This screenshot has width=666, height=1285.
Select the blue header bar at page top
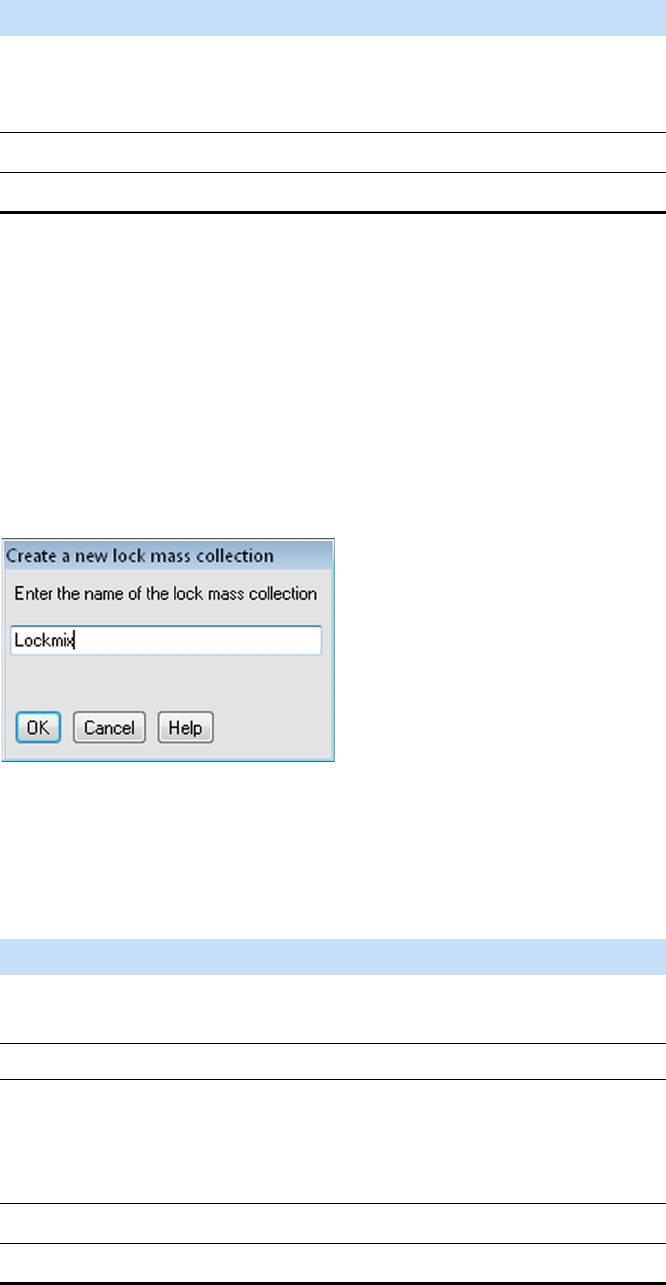pos(333,17)
